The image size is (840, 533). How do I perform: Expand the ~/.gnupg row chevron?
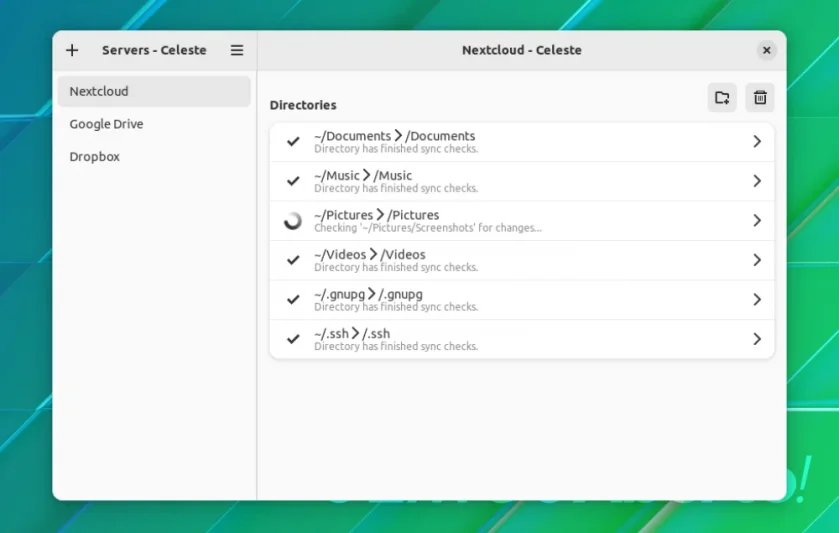pyautogui.click(x=757, y=299)
